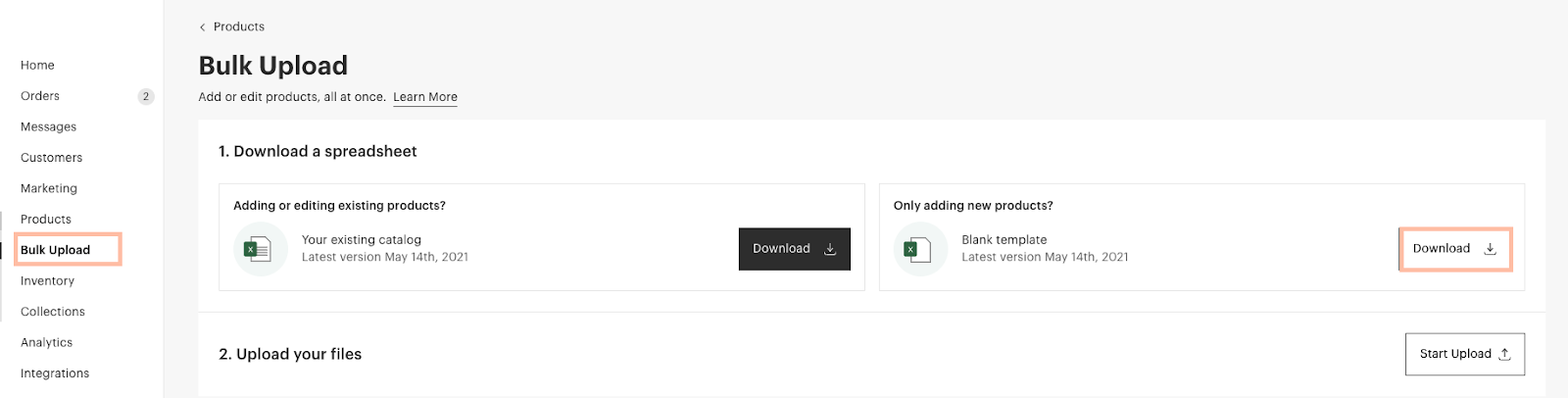Screen dimensions: 1568x398
Task: Navigate to Marketing
Action: coord(49,188)
